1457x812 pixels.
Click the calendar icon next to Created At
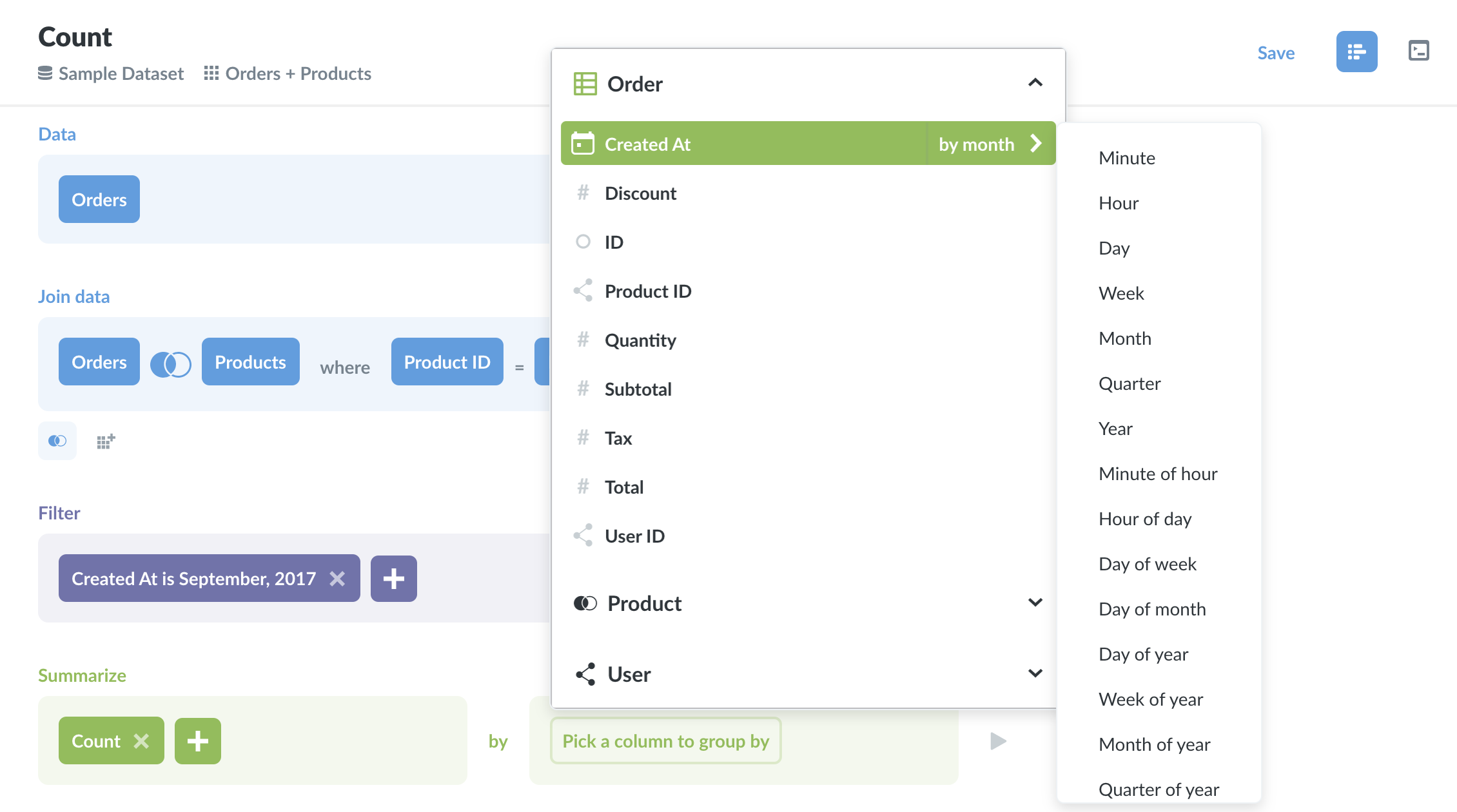pos(582,143)
